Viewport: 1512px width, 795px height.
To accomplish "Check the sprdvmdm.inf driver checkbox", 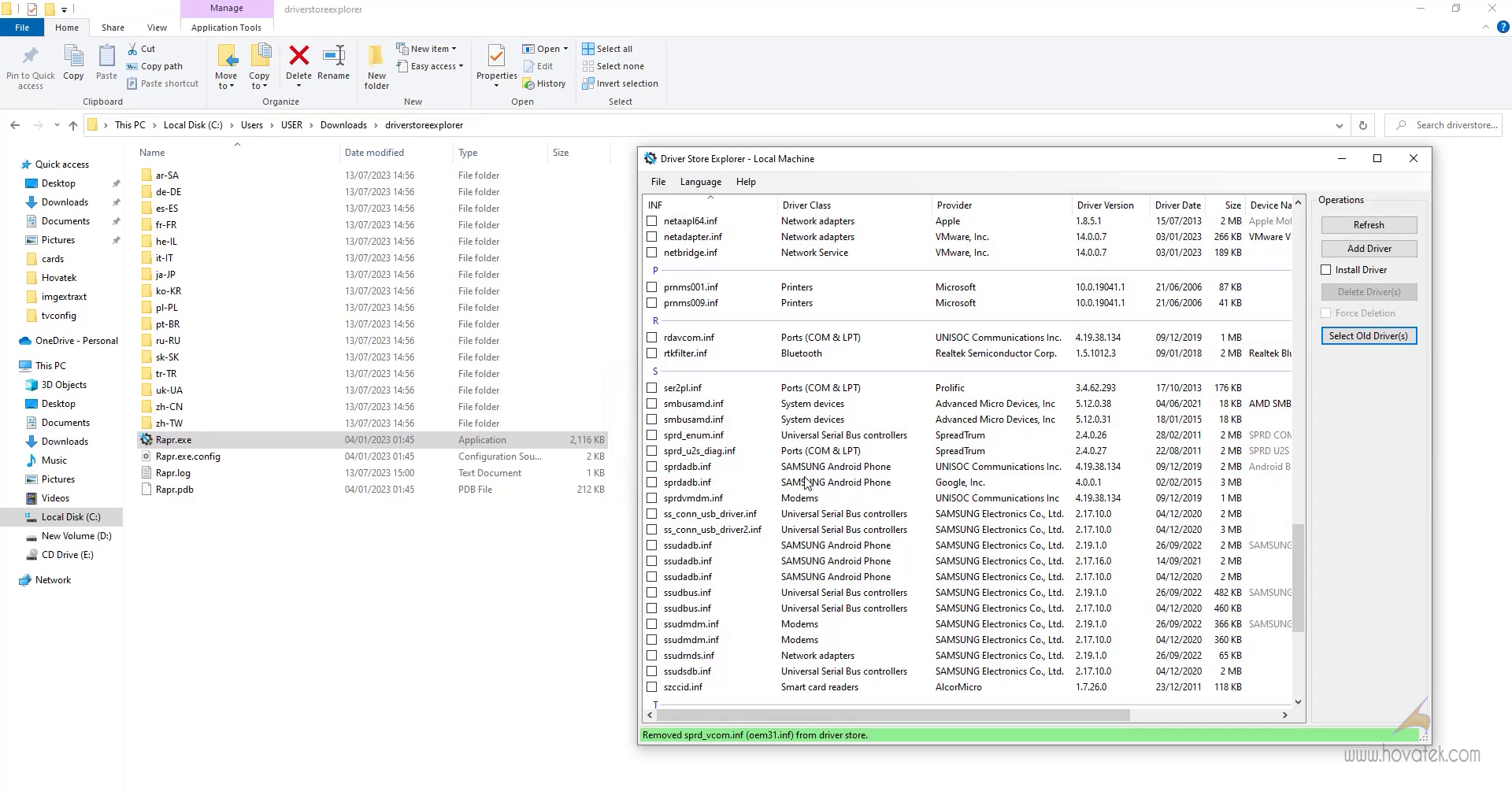I will click(x=652, y=498).
